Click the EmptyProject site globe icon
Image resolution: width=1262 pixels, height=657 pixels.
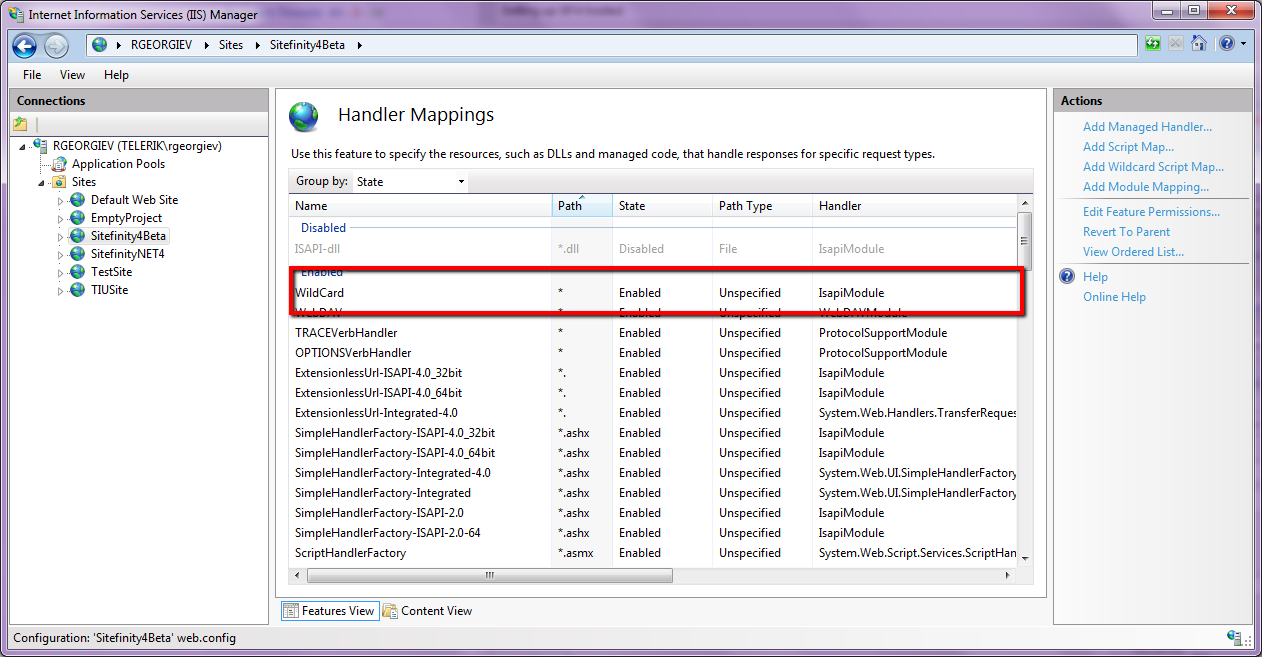click(x=77, y=218)
